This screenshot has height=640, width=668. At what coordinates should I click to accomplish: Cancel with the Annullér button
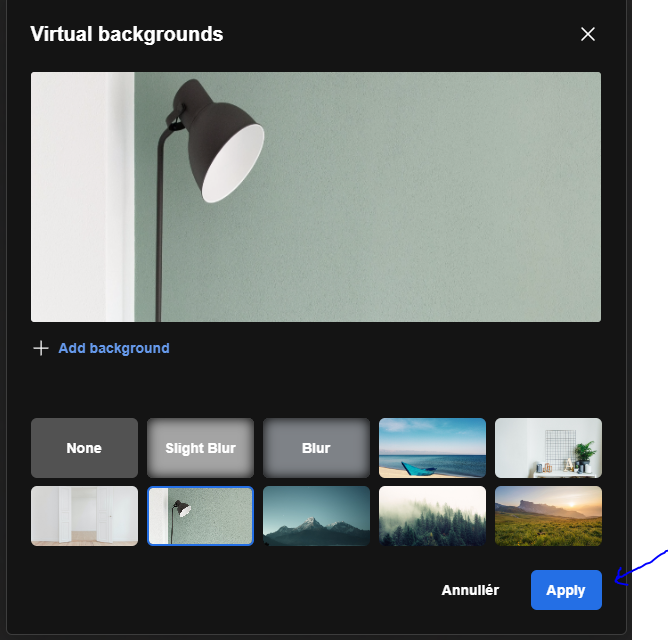[x=470, y=590]
